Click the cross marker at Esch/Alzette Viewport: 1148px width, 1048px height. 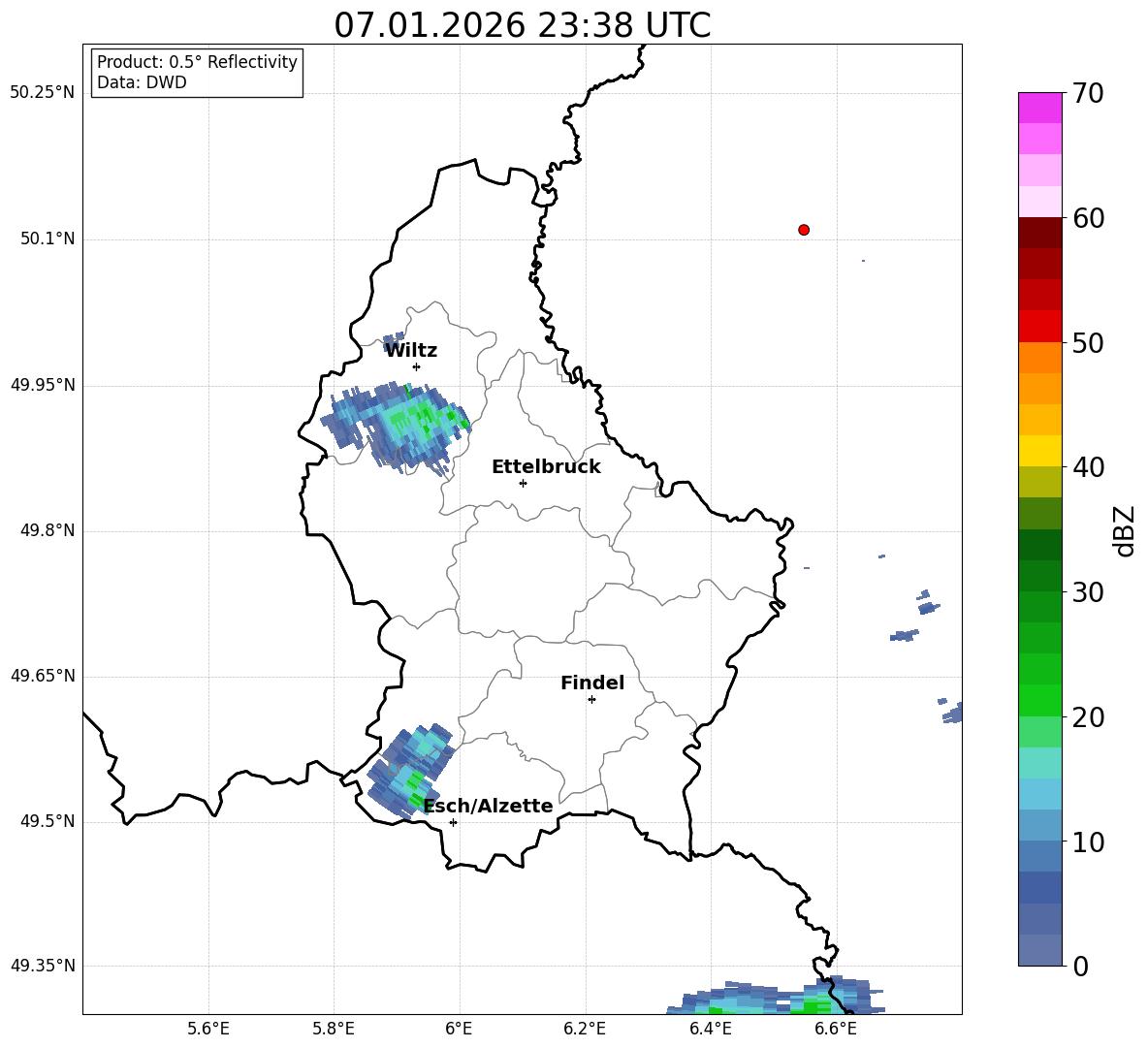pos(453,822)
